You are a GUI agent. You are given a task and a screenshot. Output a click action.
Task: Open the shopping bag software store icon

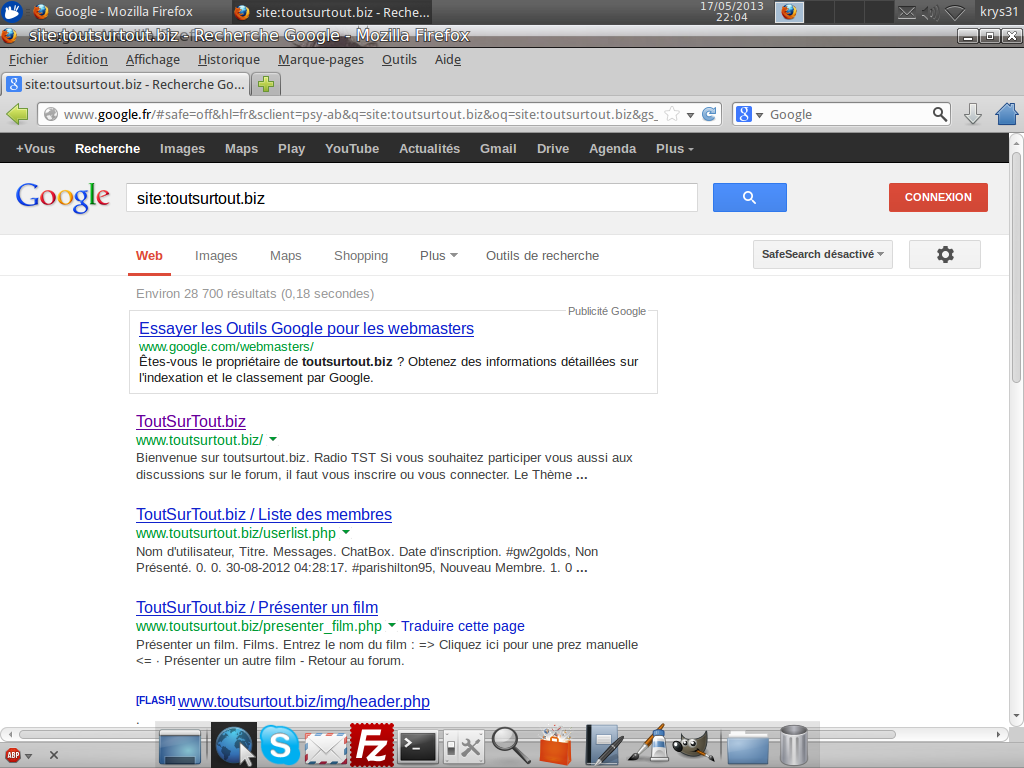(556, 745)
